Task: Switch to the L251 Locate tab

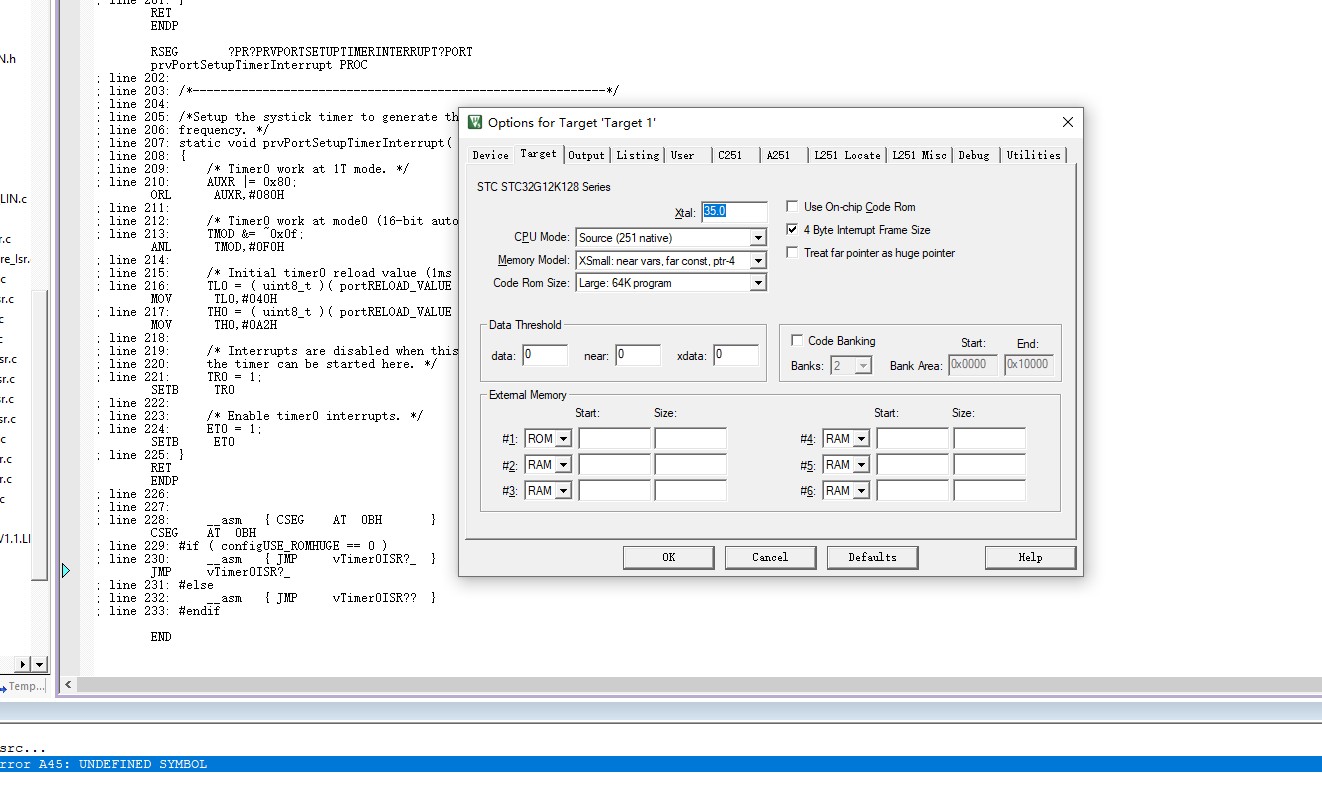Action: (847, 155)
